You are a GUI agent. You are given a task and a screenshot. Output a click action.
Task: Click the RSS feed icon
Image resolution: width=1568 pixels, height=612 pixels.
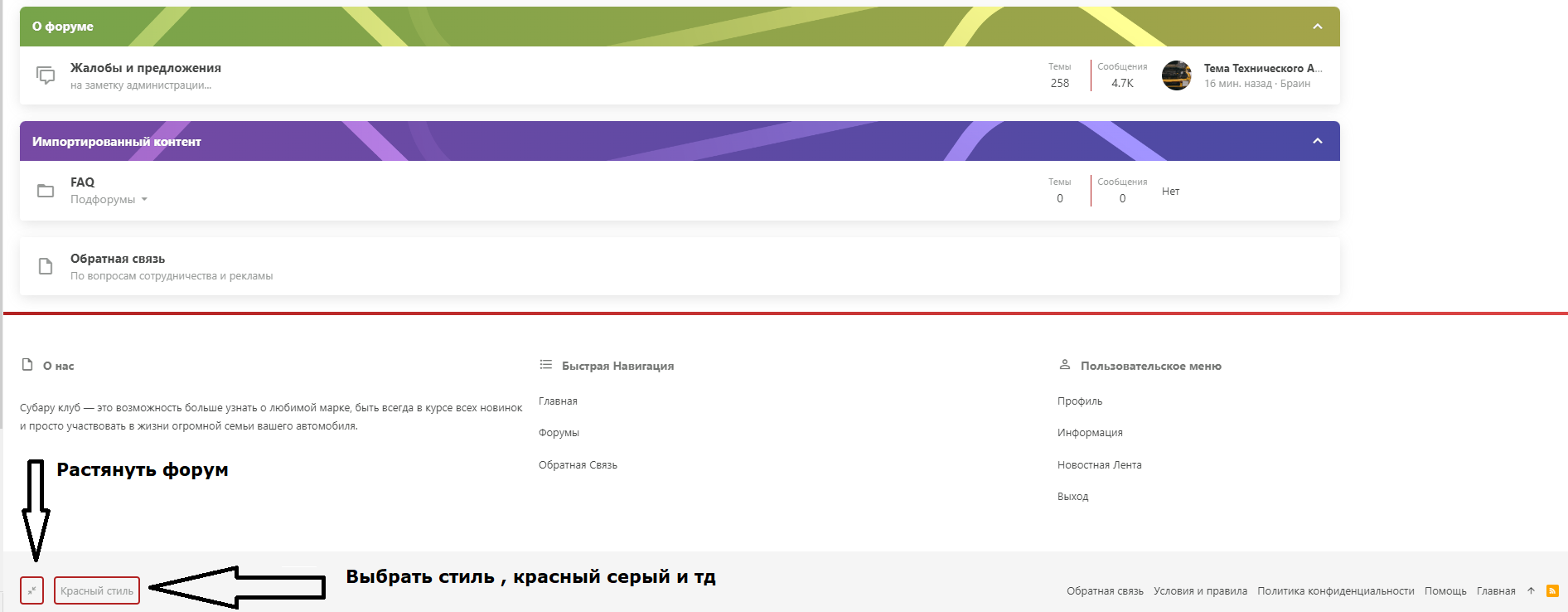pos(1552,590)
